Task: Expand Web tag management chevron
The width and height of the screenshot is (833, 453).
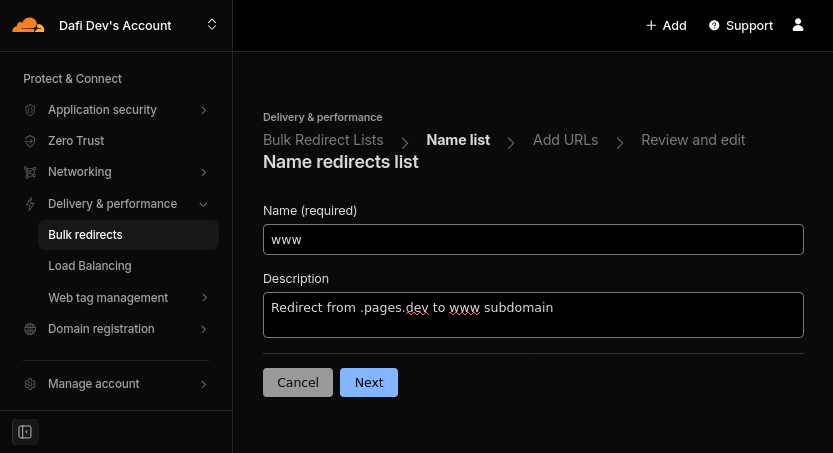Action: [x=205, y=298]
